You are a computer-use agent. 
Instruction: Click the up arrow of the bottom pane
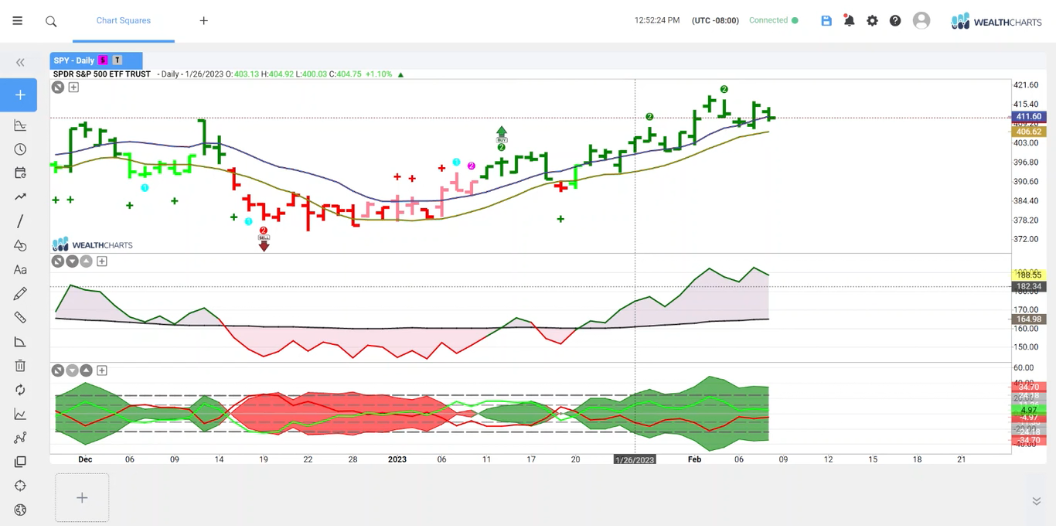click(x=87, y=370)
